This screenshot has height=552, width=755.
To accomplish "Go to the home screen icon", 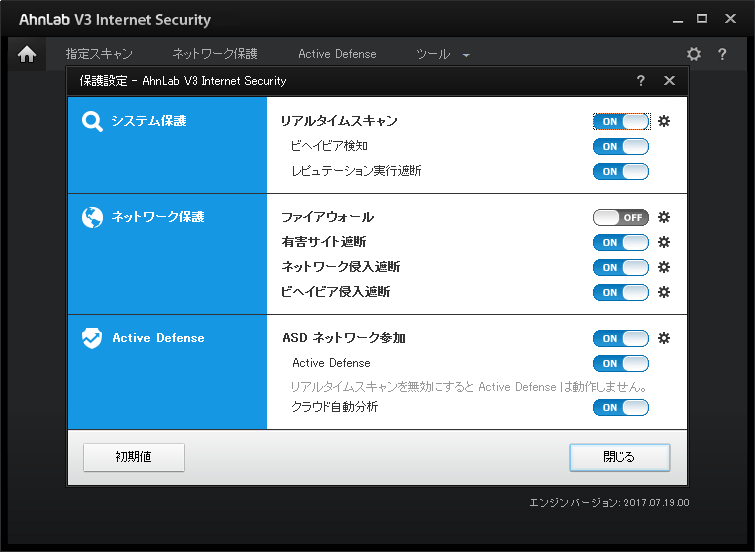I will [27, 54].
